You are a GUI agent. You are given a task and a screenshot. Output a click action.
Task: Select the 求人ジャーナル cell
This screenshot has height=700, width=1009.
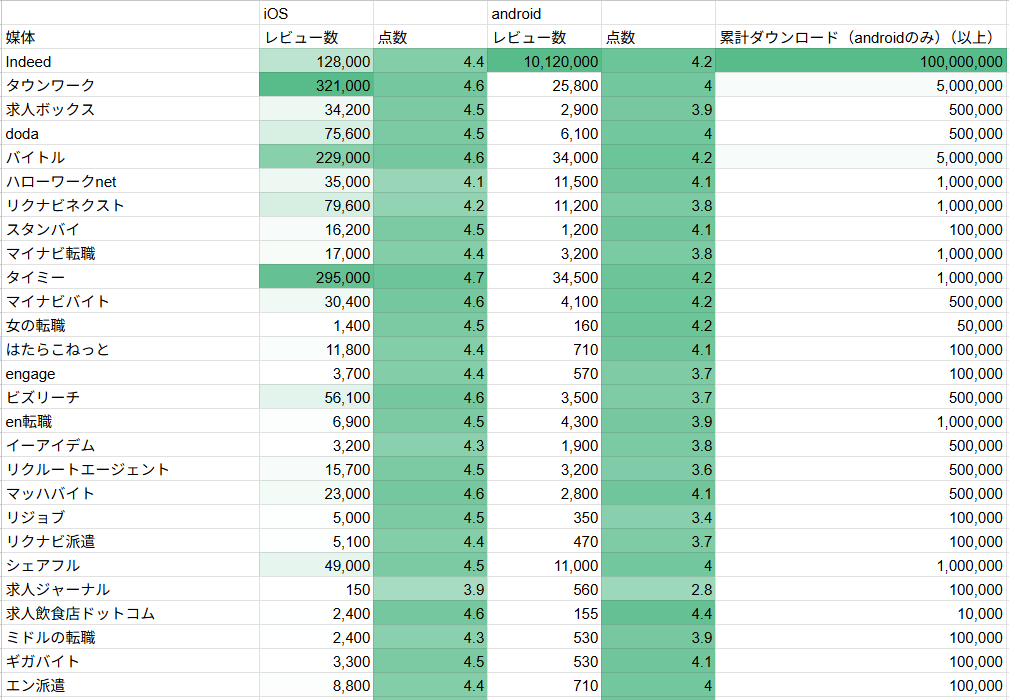pos(129,589)
